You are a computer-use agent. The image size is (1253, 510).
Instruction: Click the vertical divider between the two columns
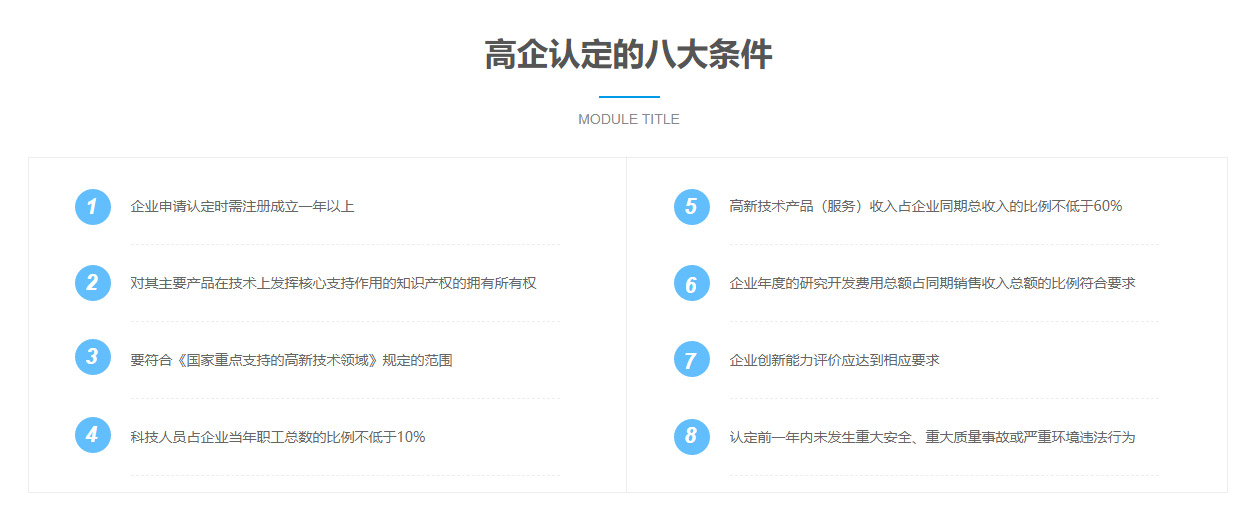pyautogui.click(x=626, y=325)
